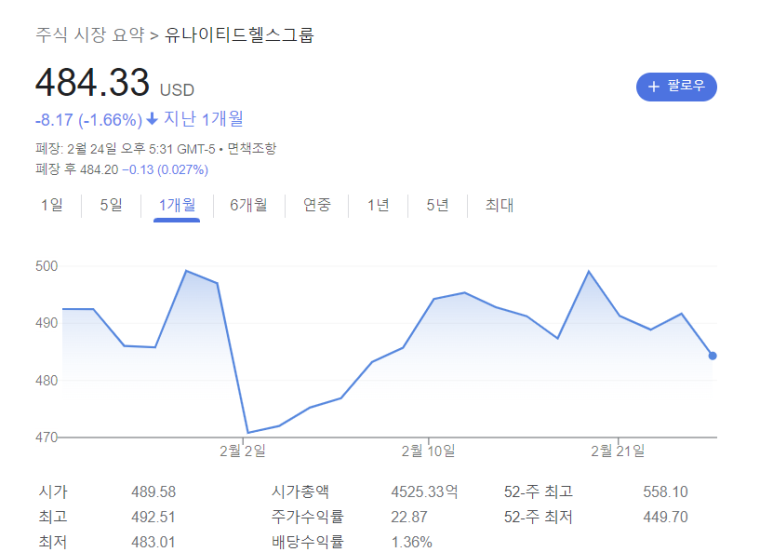Click the 2월 10일 axis date label
The width and height of the screenshot is (773, 552).
coord(428,450)
